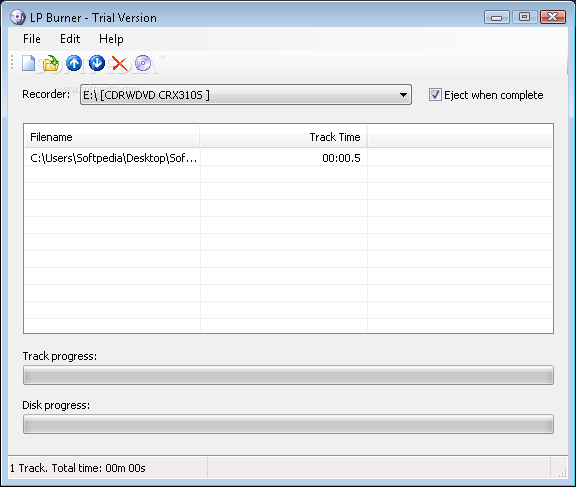The height and width of the screenshot is (487, 576).
Task: Click the Recorder label
Action: [46, 94]
